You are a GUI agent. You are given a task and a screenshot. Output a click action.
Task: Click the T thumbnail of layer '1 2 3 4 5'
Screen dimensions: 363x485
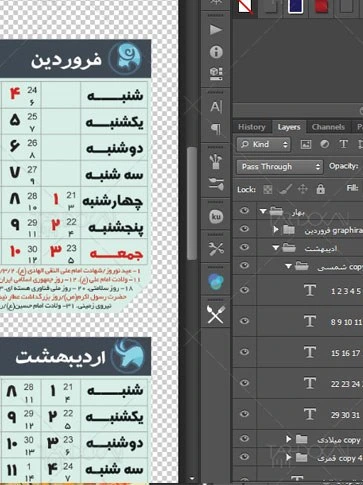pyautogui.click(x=310, y=290)
